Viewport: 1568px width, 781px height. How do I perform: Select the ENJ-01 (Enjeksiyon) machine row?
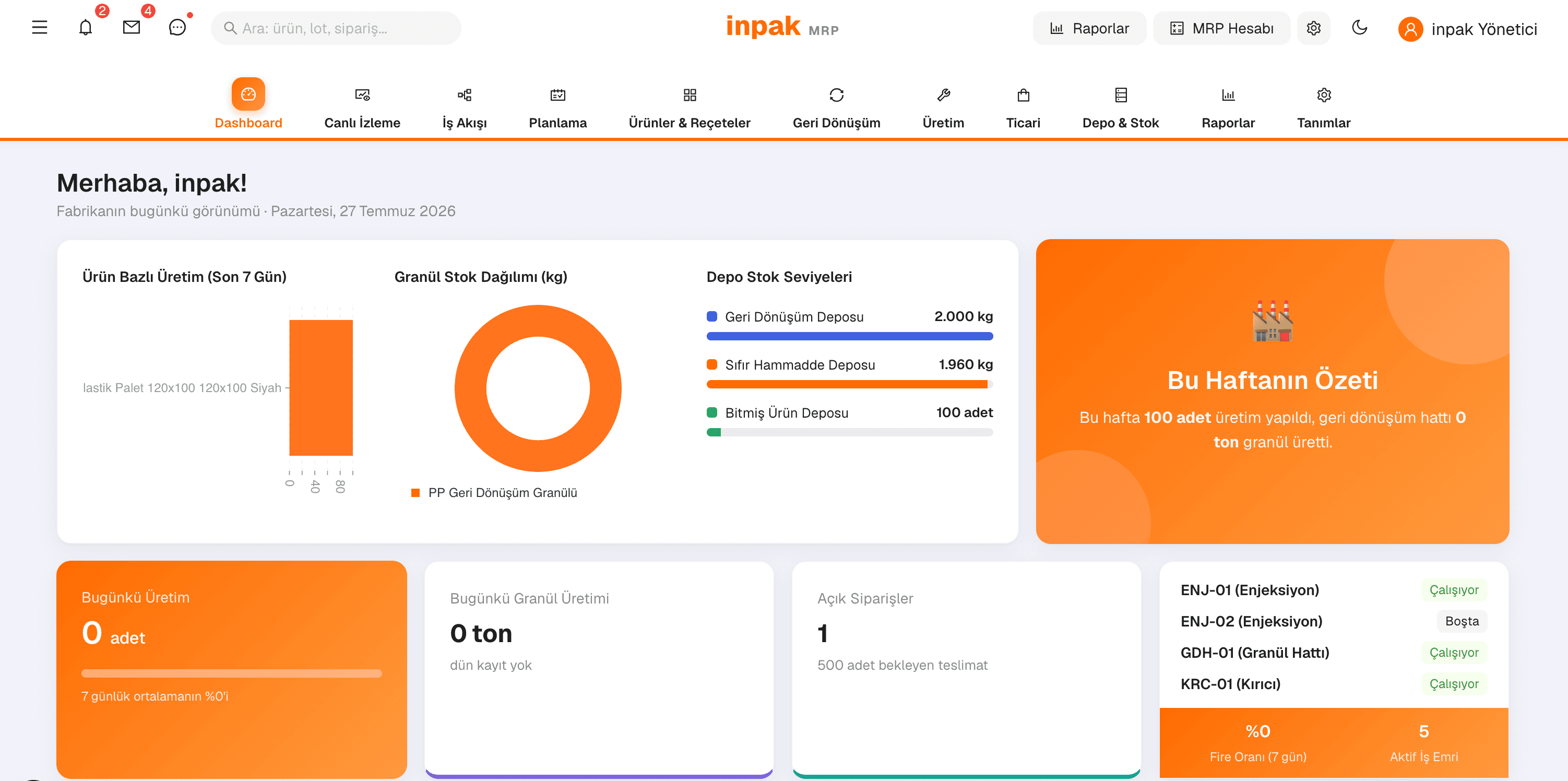click(x=1333, y=590)
